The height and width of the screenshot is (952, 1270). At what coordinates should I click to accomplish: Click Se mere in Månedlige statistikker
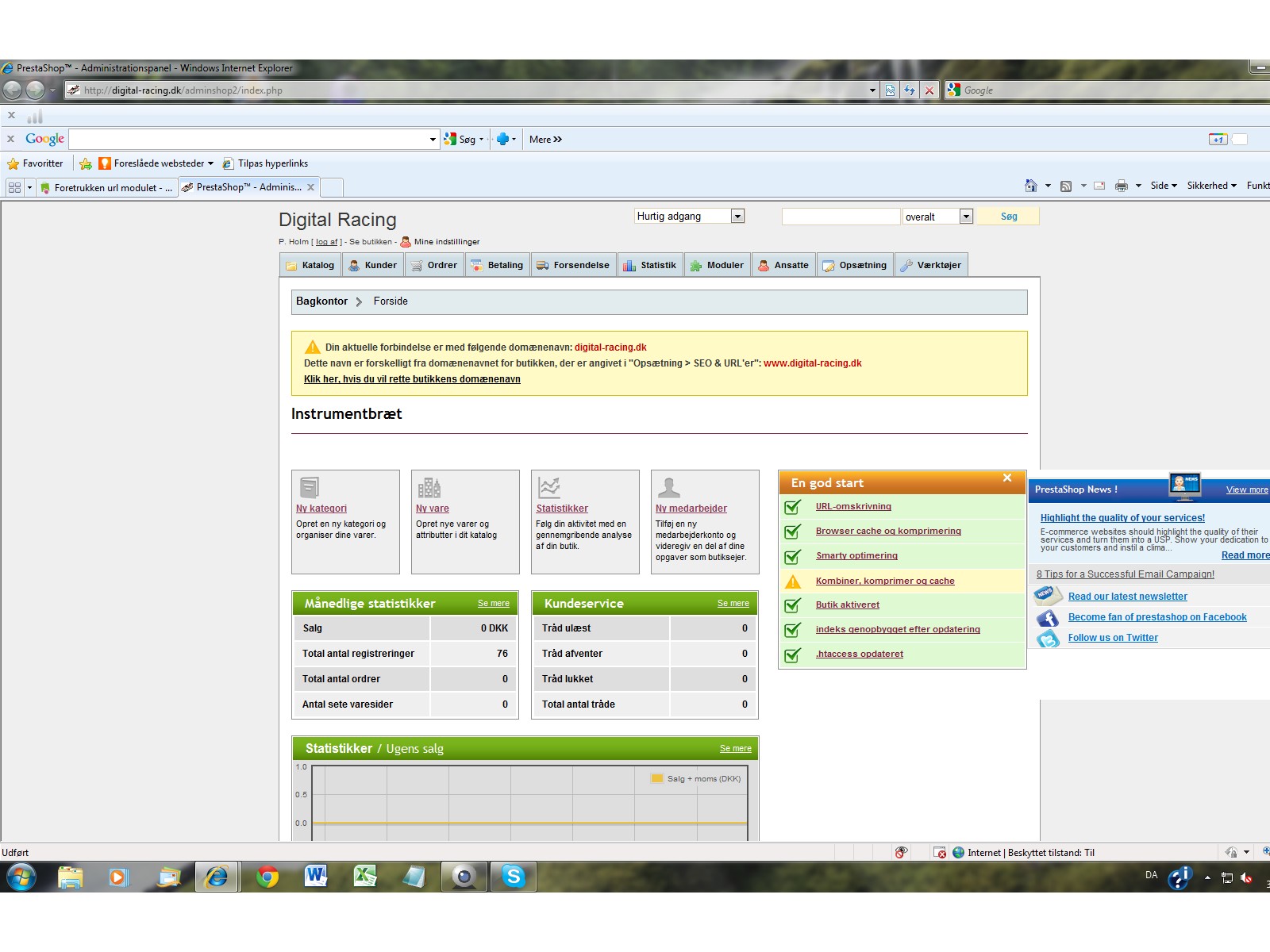pyautogui.click(x=494, y=604)
